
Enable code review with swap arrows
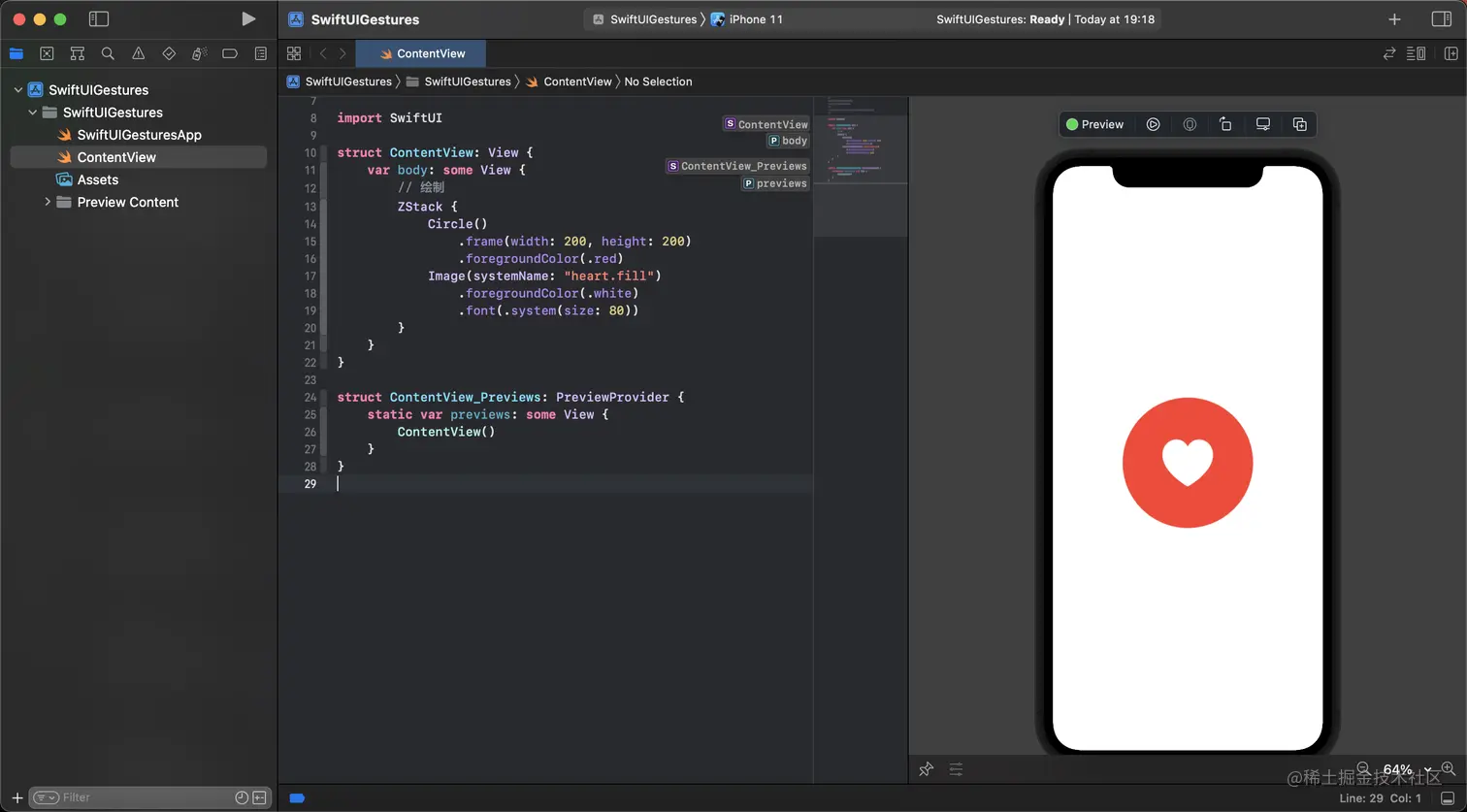tap(1389, 53)
